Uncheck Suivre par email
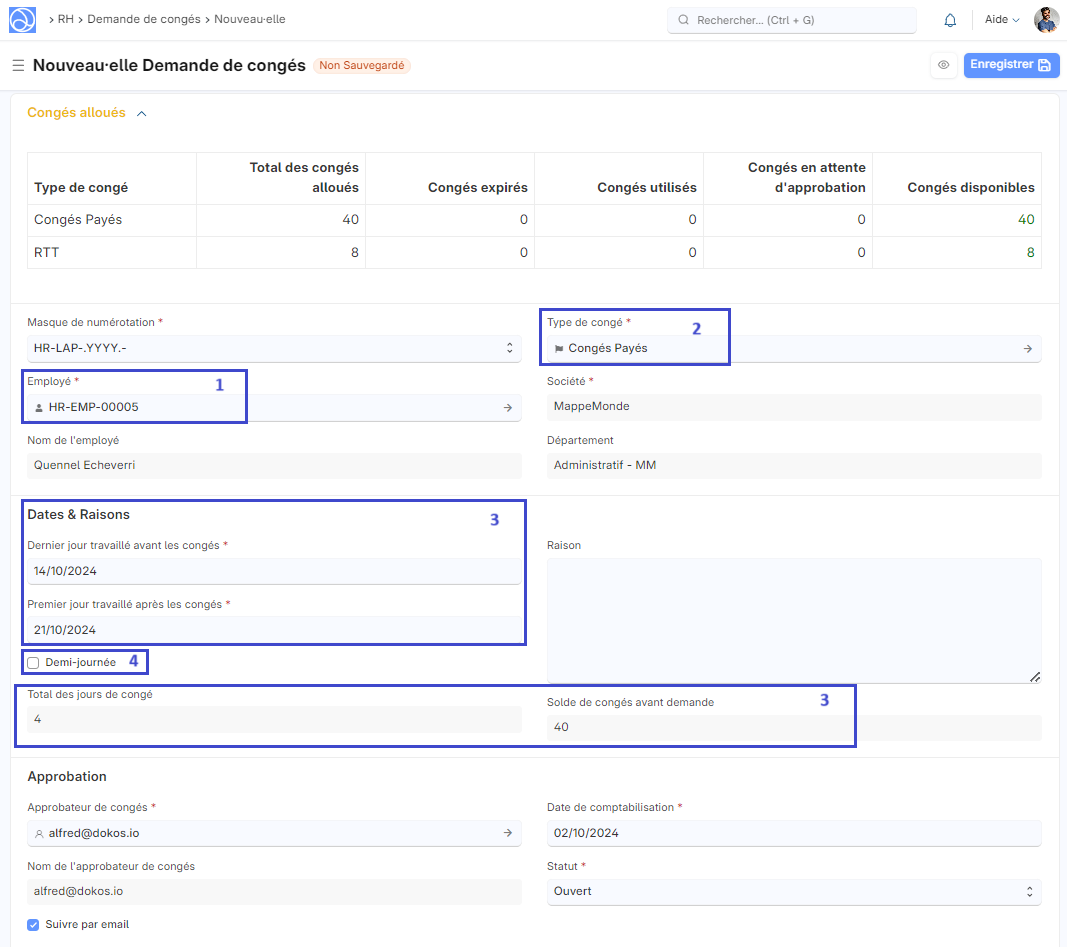 point(33,925)
